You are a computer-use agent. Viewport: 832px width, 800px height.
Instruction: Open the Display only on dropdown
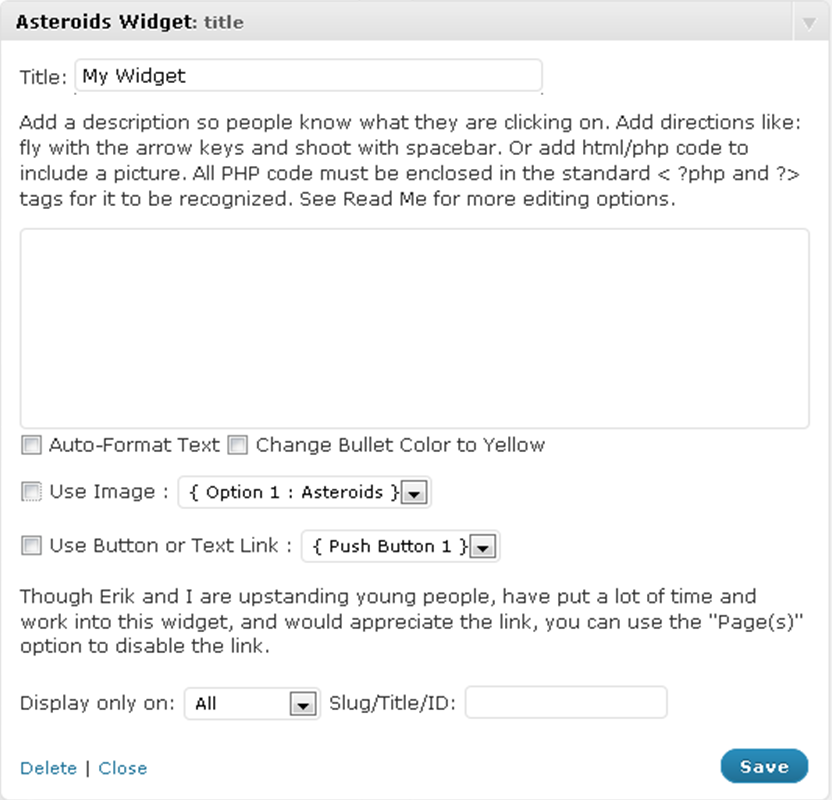click(252, 704)
